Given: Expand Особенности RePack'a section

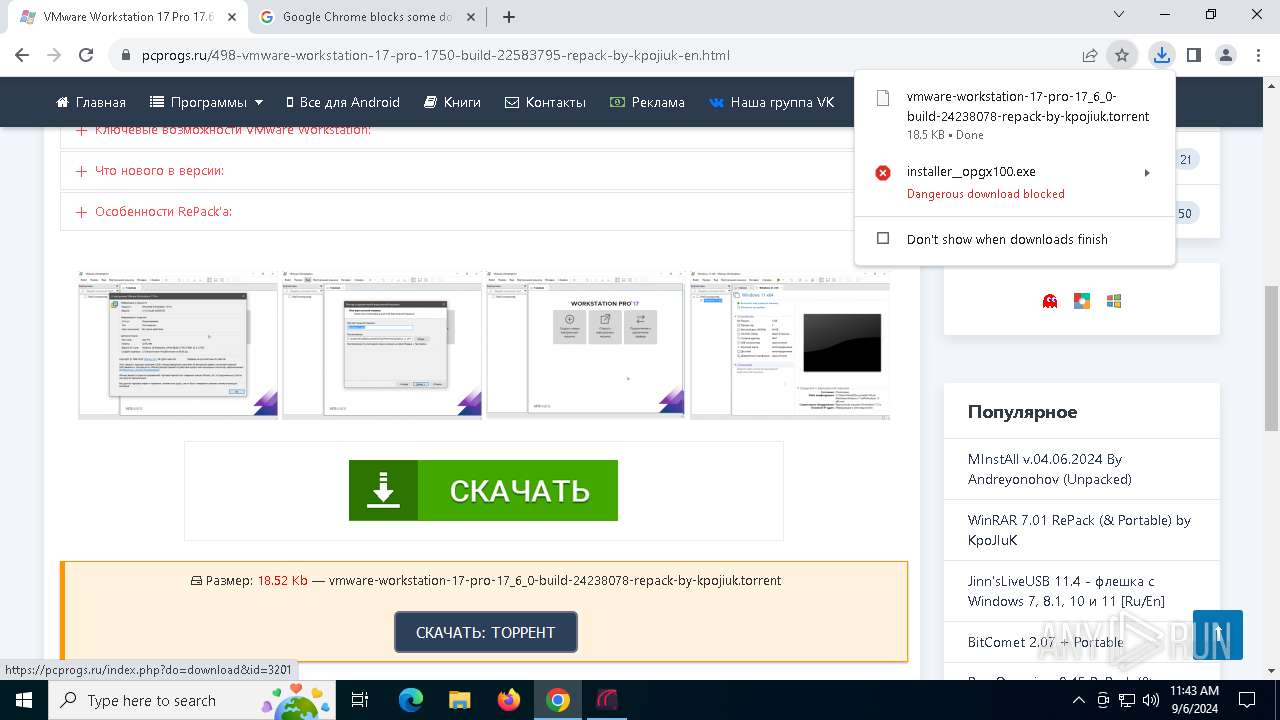Looking at the screenshot, I should tap(484, 212).
